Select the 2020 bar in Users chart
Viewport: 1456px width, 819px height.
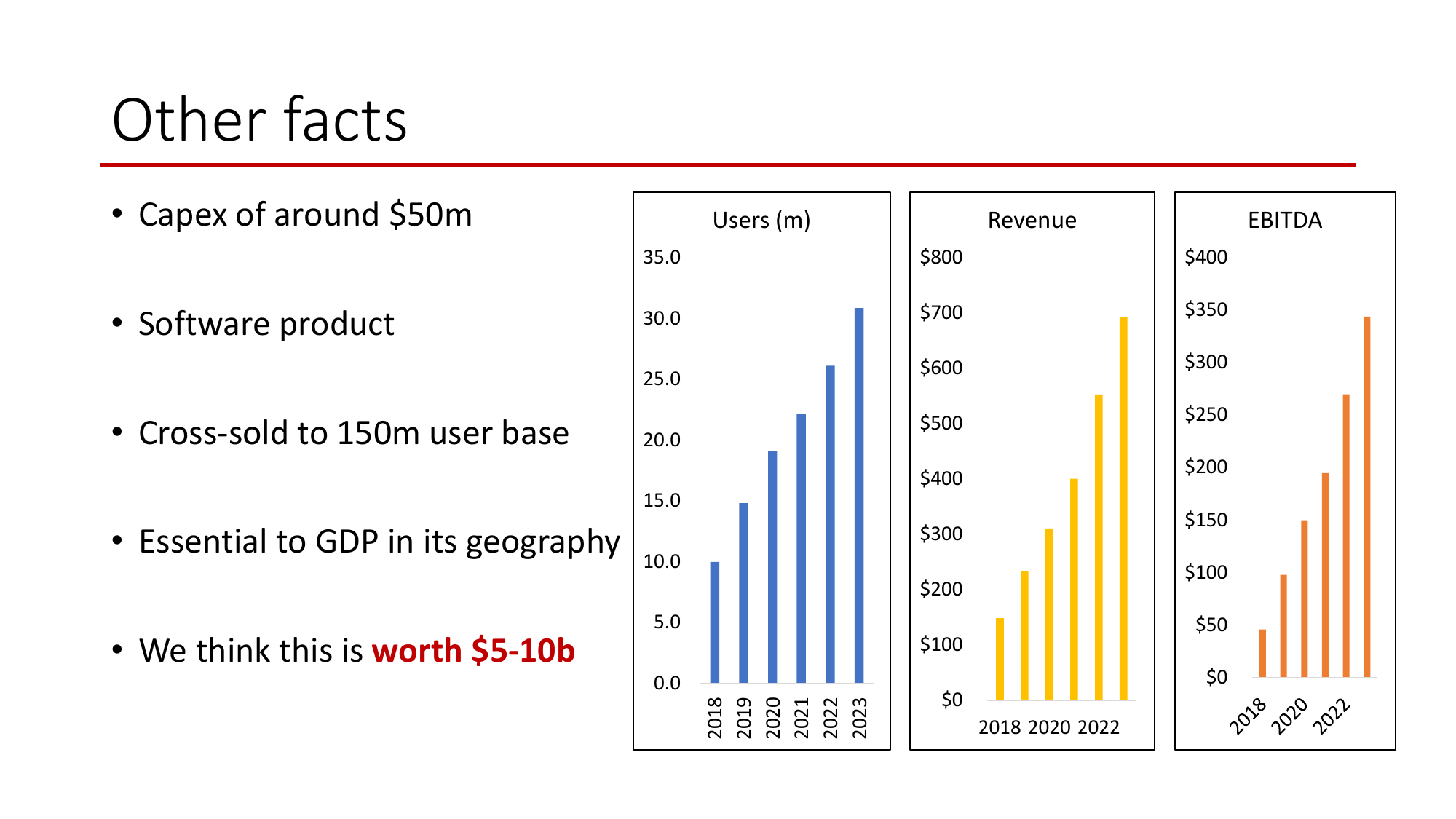click(772, 567)
